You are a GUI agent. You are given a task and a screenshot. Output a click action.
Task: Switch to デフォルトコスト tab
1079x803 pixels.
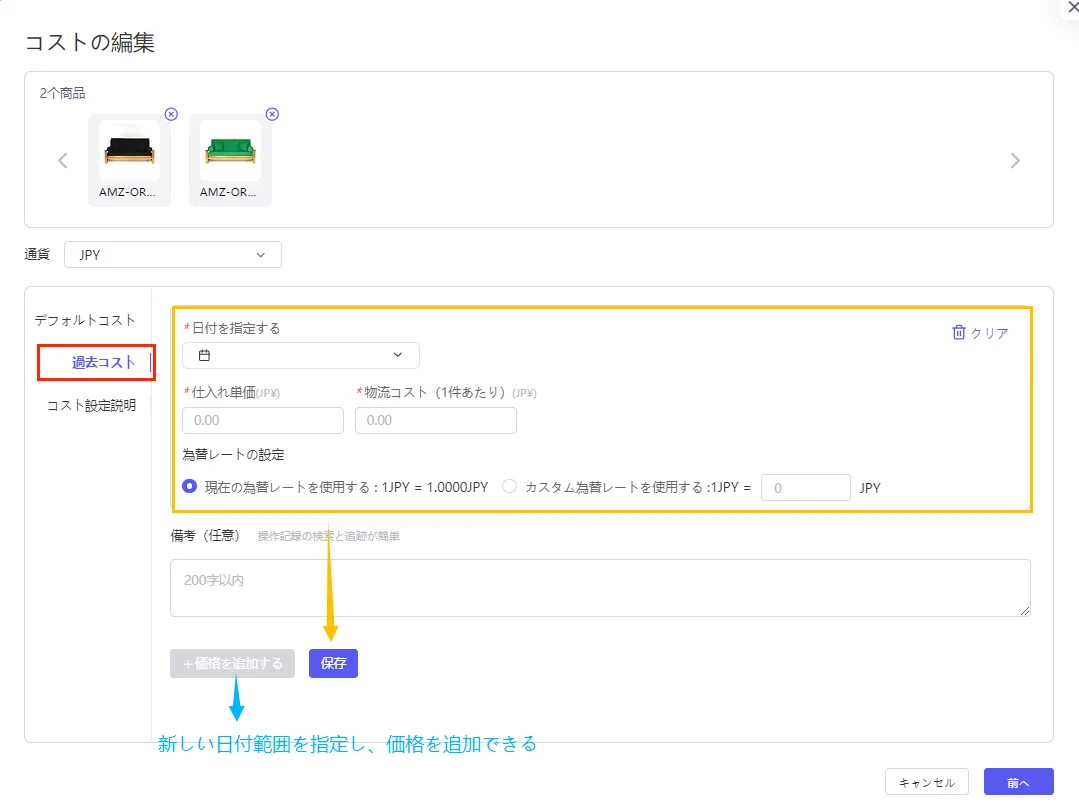pyautogui.click(x=85, y=320)
